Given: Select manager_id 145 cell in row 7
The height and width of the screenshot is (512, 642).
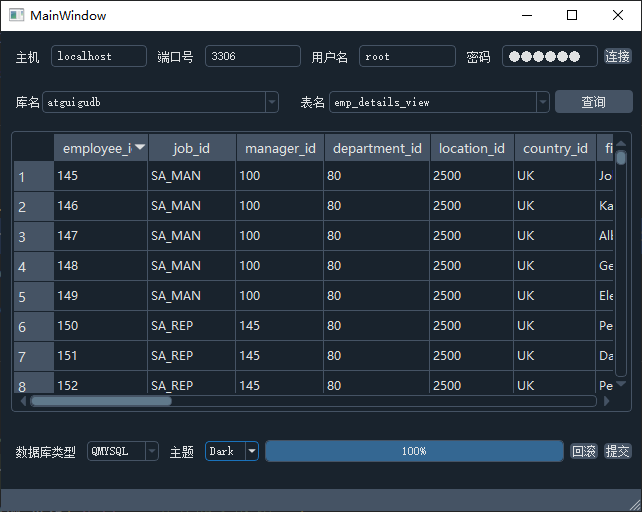Looking at the screenshot, I should [x=280, y=356].
